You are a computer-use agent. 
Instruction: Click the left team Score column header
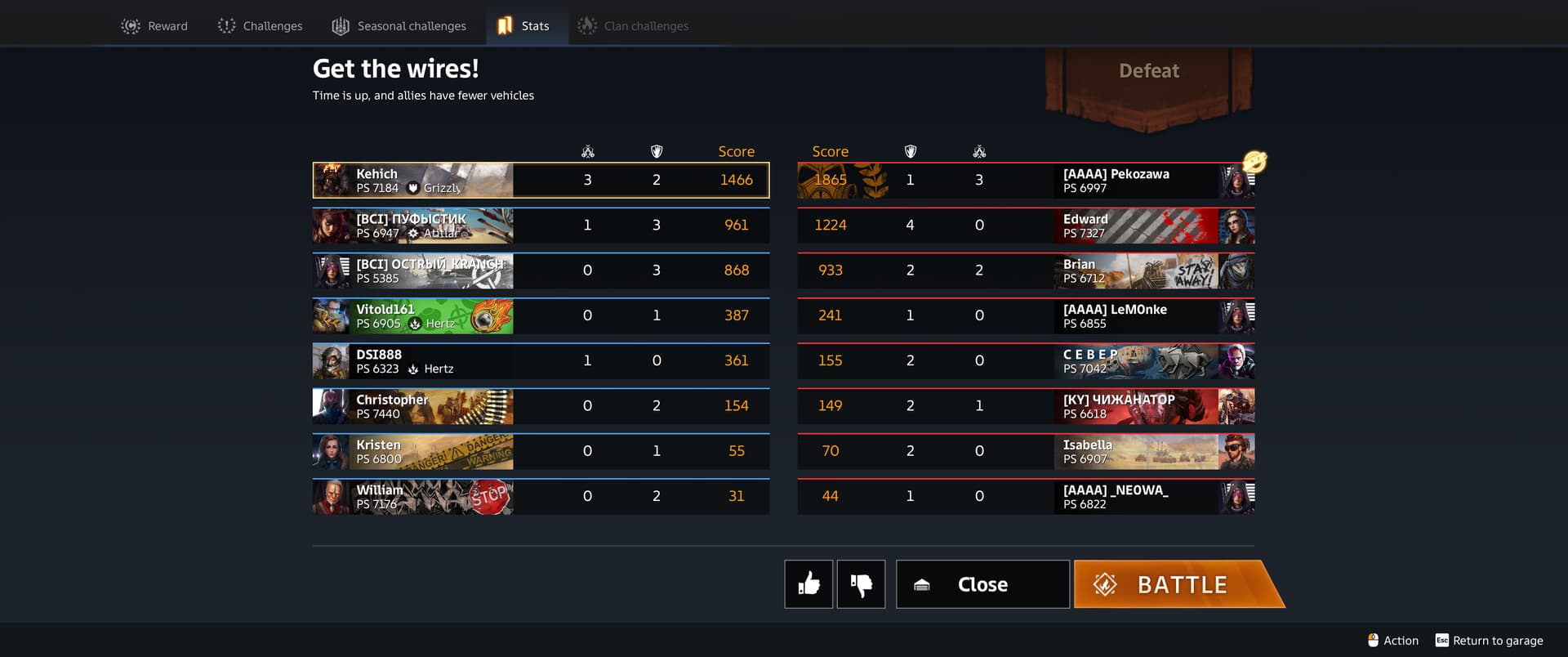click(x=736, y=152)
